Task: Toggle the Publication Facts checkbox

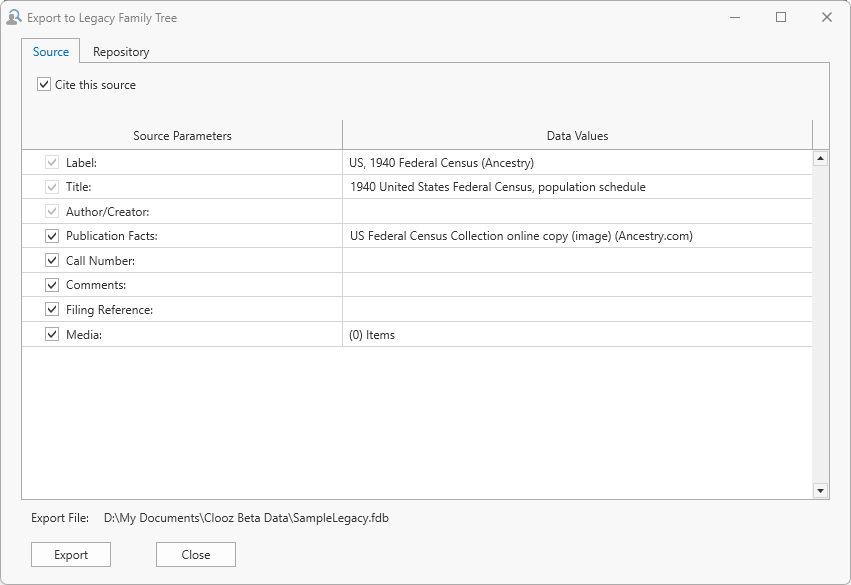Action: click(52, 236)
